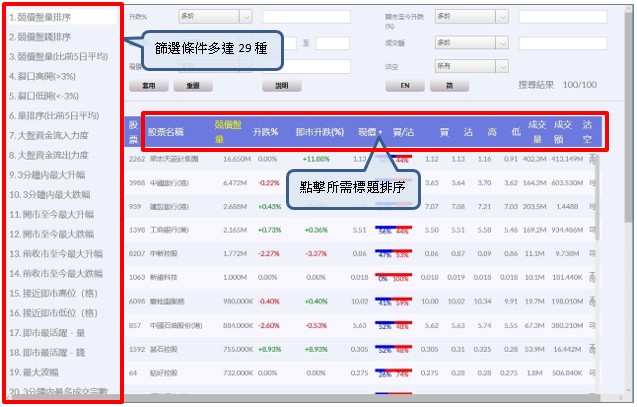
Task: Select 最大波幅 in the sidebar list
Action: (x=39, y=370)
